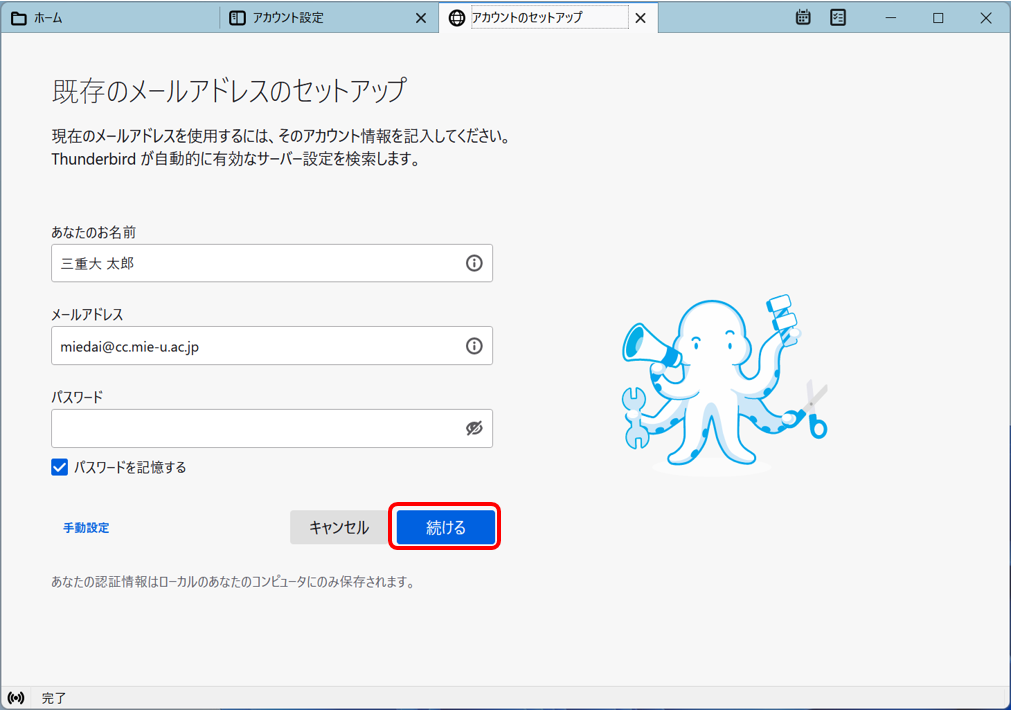1012x710 pixels.
Task: Focus the メールアドレス input field
Action: [x=272, y=346]
